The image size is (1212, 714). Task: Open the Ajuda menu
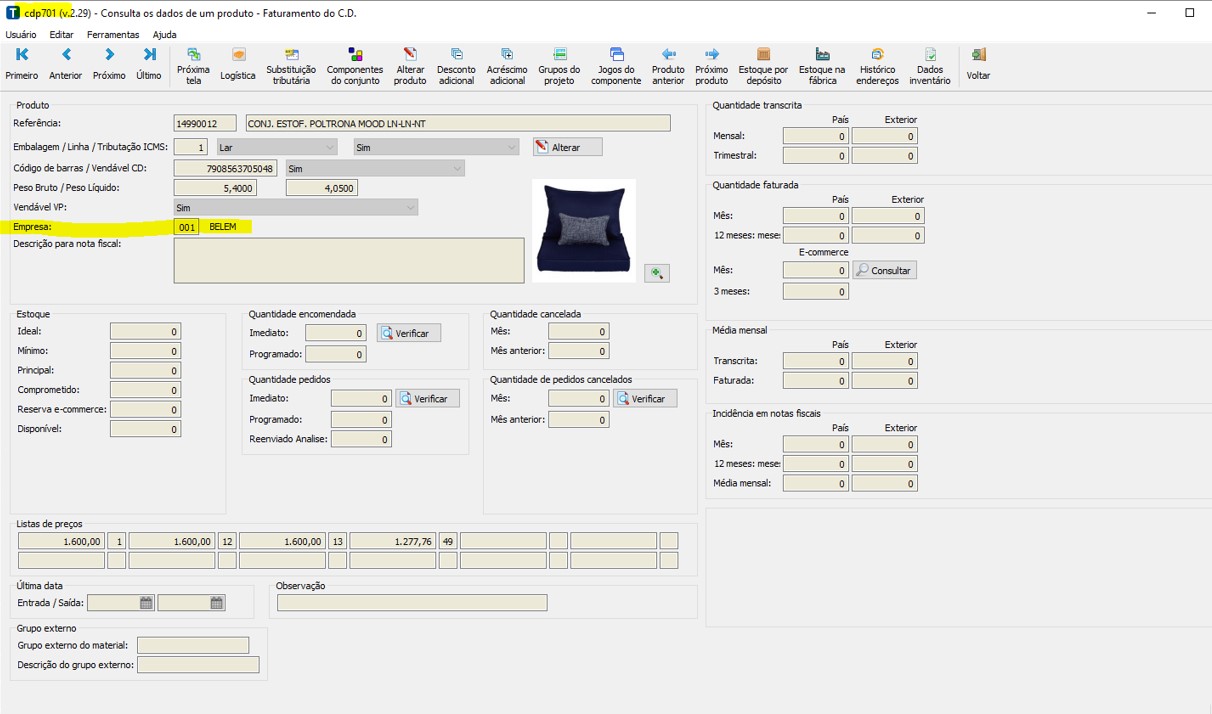[x=164, y=34]
